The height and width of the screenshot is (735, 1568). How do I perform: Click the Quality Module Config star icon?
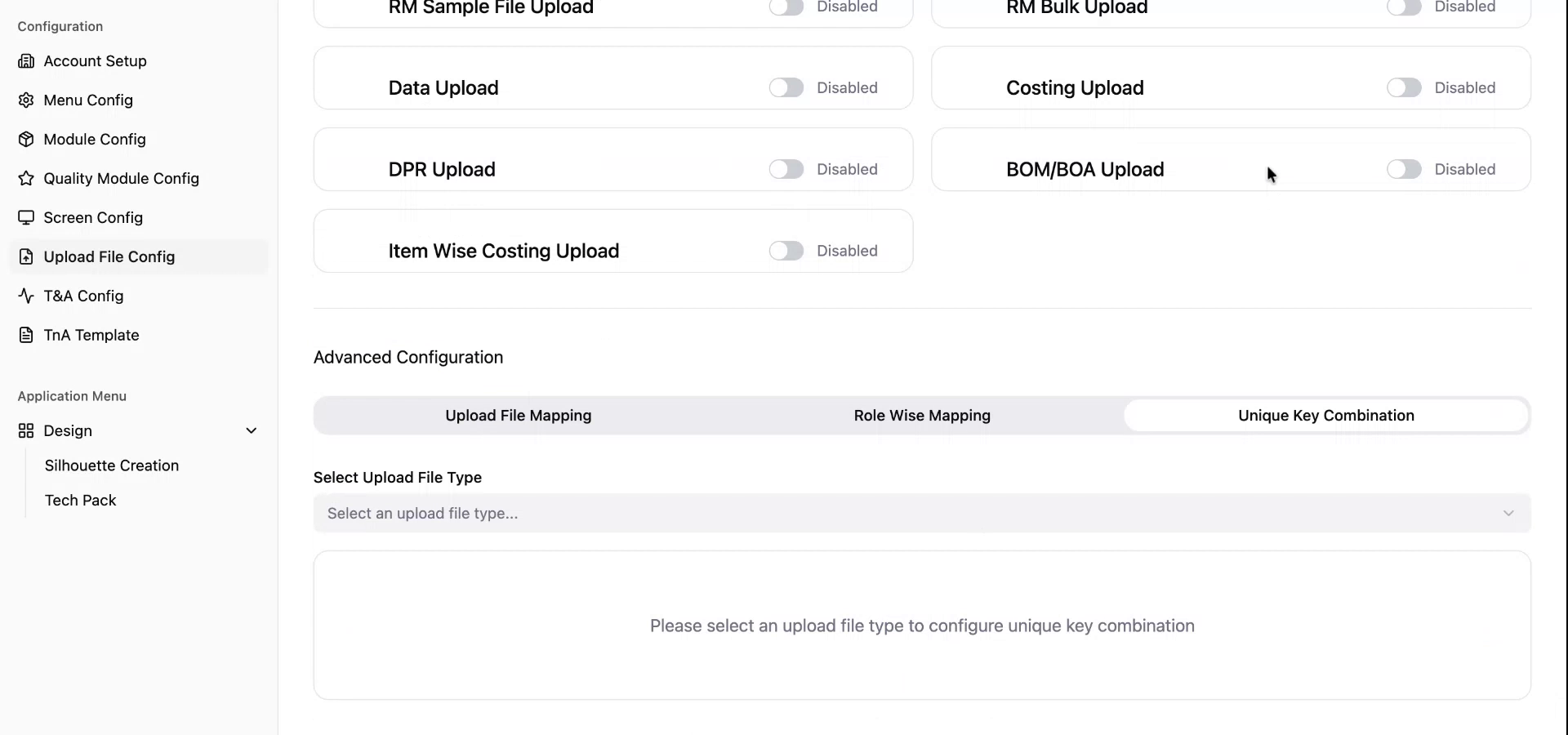pos(26,179)
